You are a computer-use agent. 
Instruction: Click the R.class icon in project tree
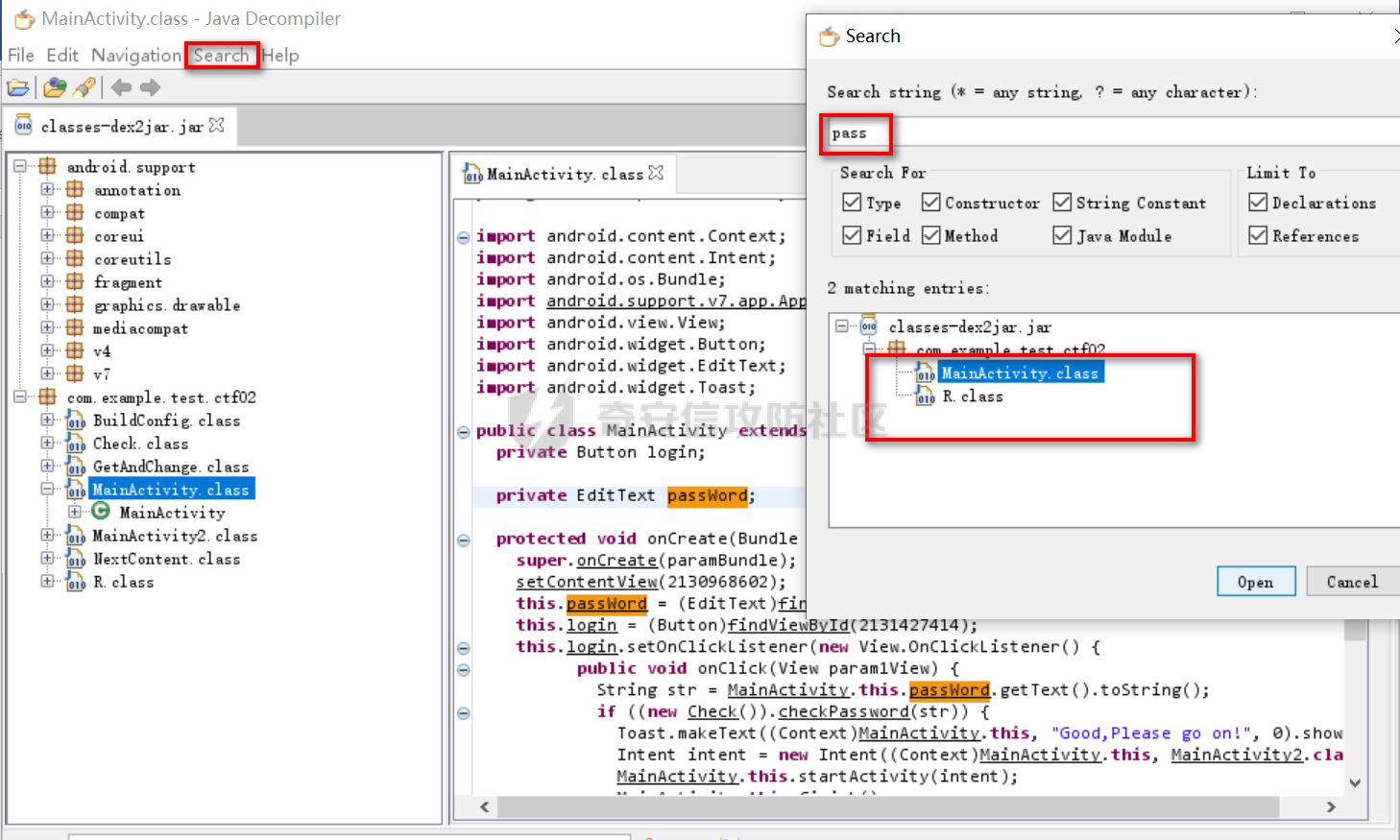[x=76, y=582]
